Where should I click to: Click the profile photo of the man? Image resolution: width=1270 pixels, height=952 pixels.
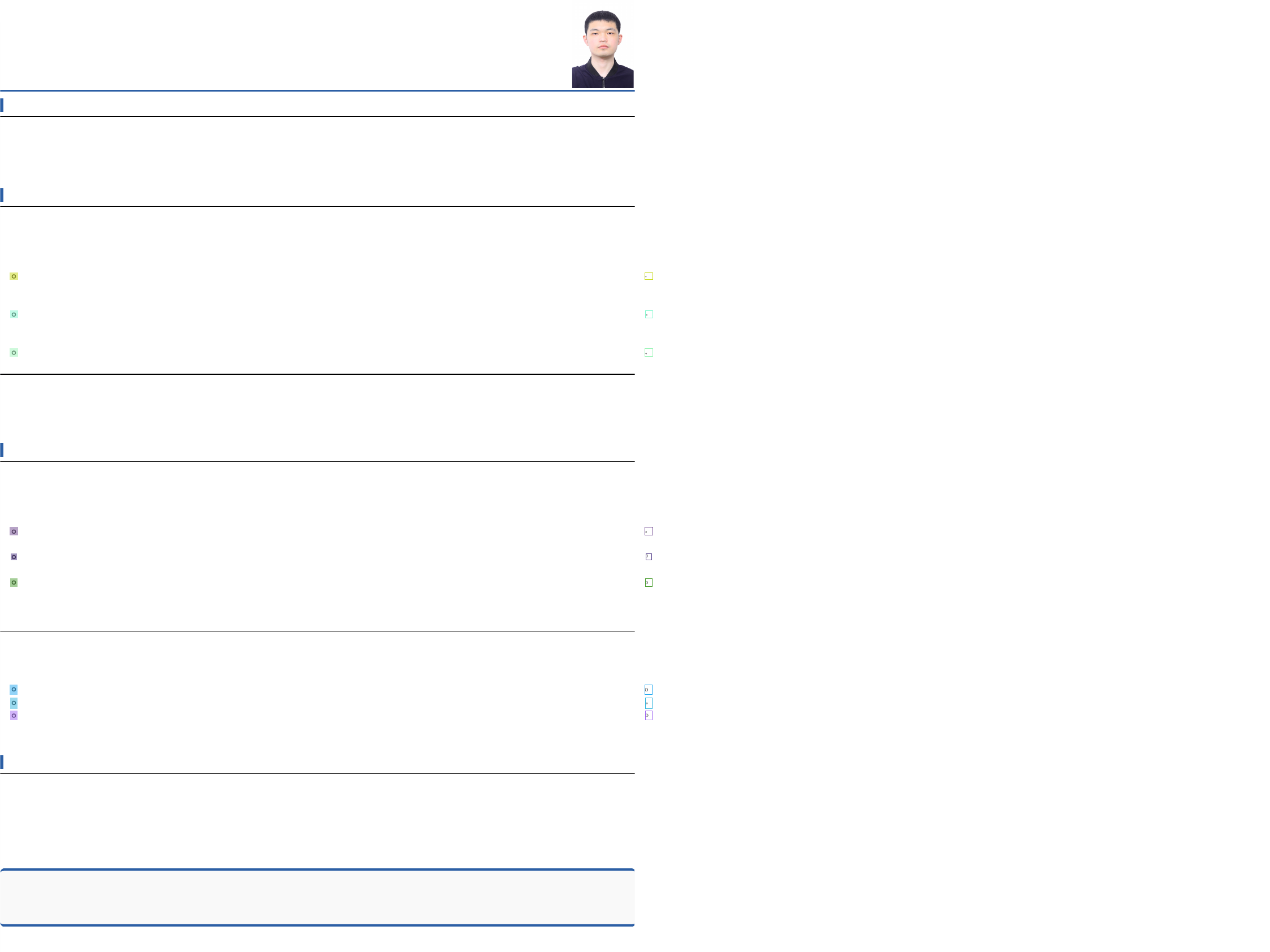click(x=602, y=48)
